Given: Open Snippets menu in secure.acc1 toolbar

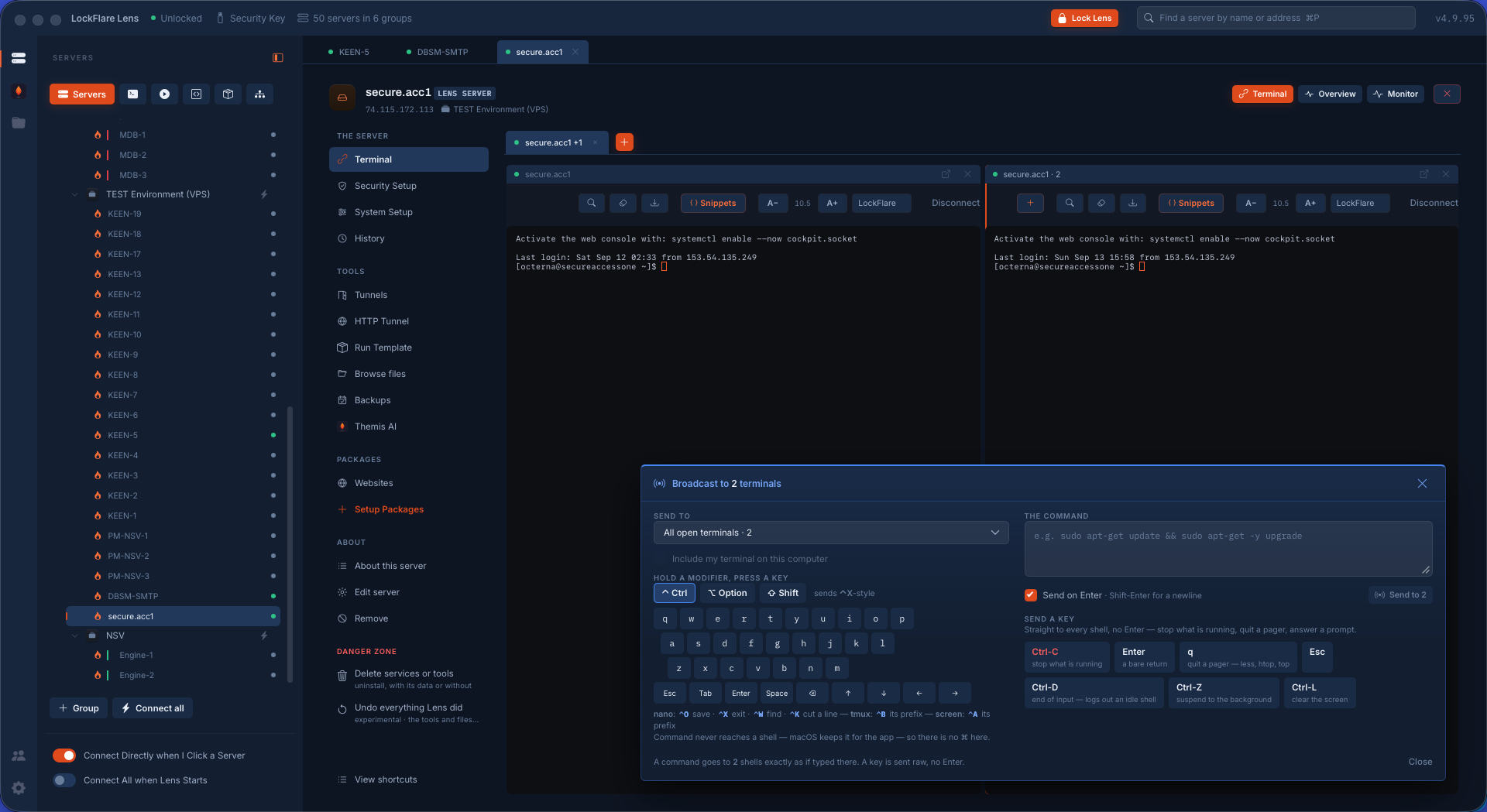Looking at the screenshot, I should point(713,203).
